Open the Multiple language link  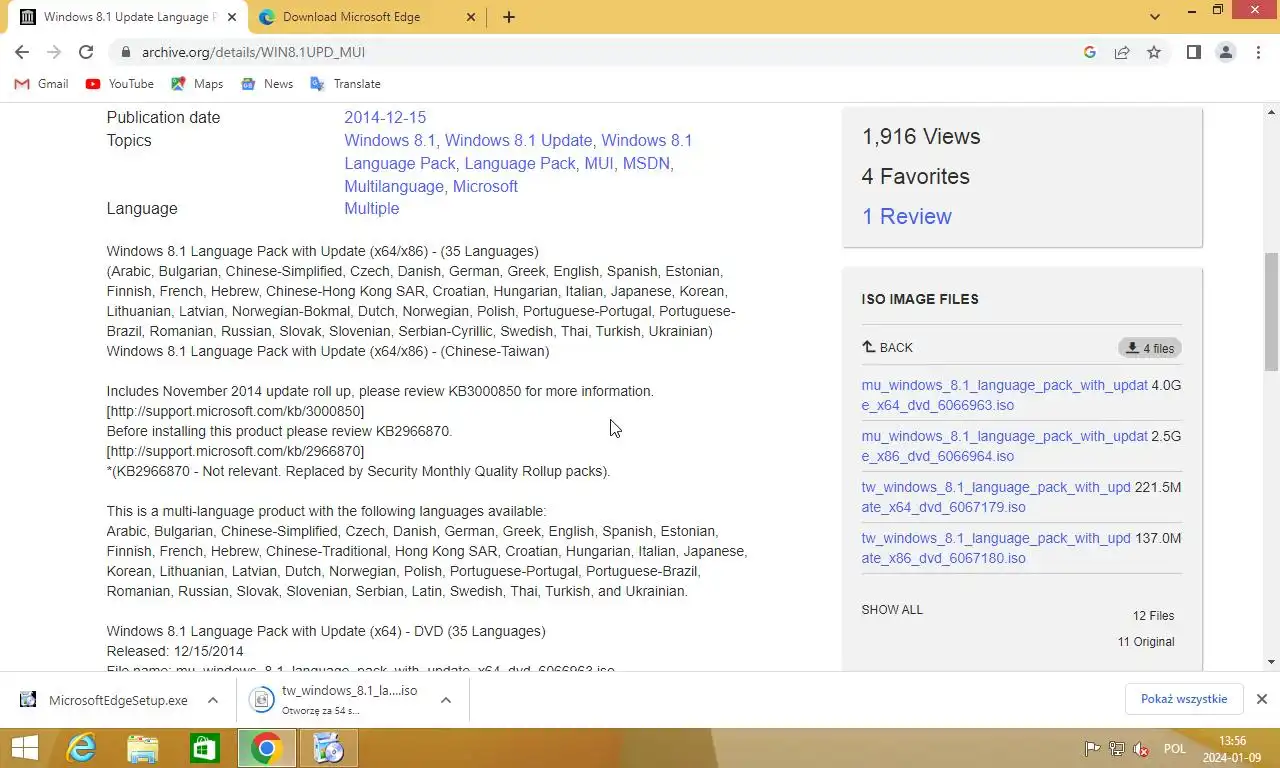tap(372, 208)
